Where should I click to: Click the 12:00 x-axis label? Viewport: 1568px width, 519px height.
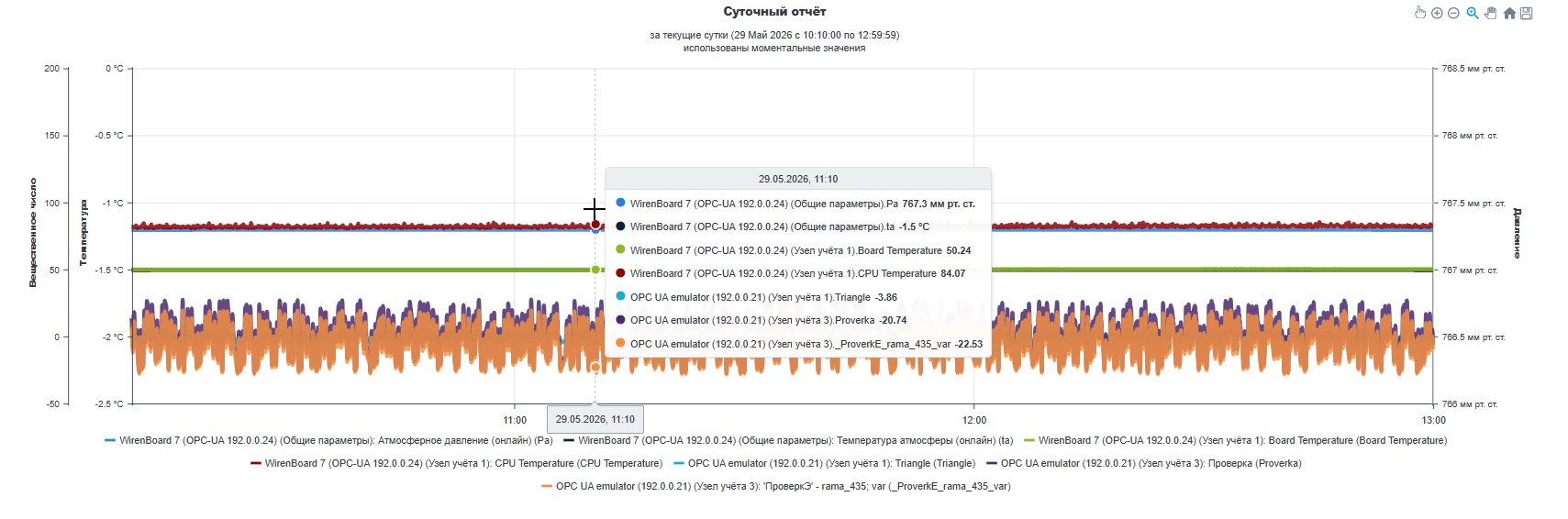974,420
